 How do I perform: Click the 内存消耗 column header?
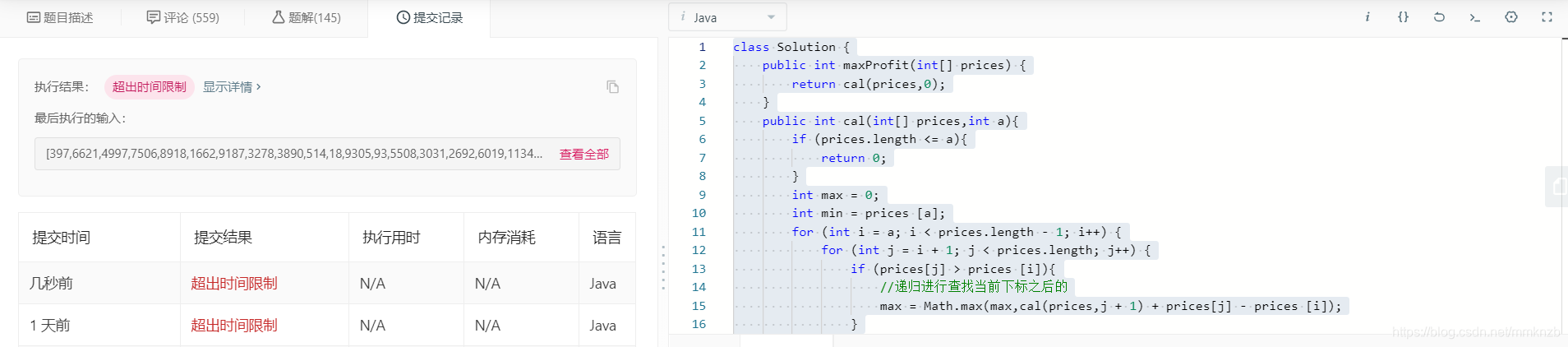coord(506,238)
